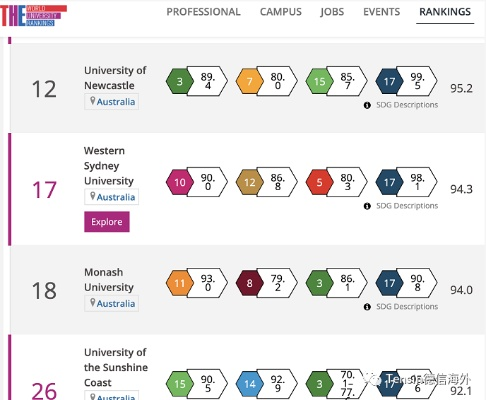Click blue SDG 14 hexagon for Sunshine Coast
Image resolution: width=486 pixels, height=400 pixels.
pos(249,384)
